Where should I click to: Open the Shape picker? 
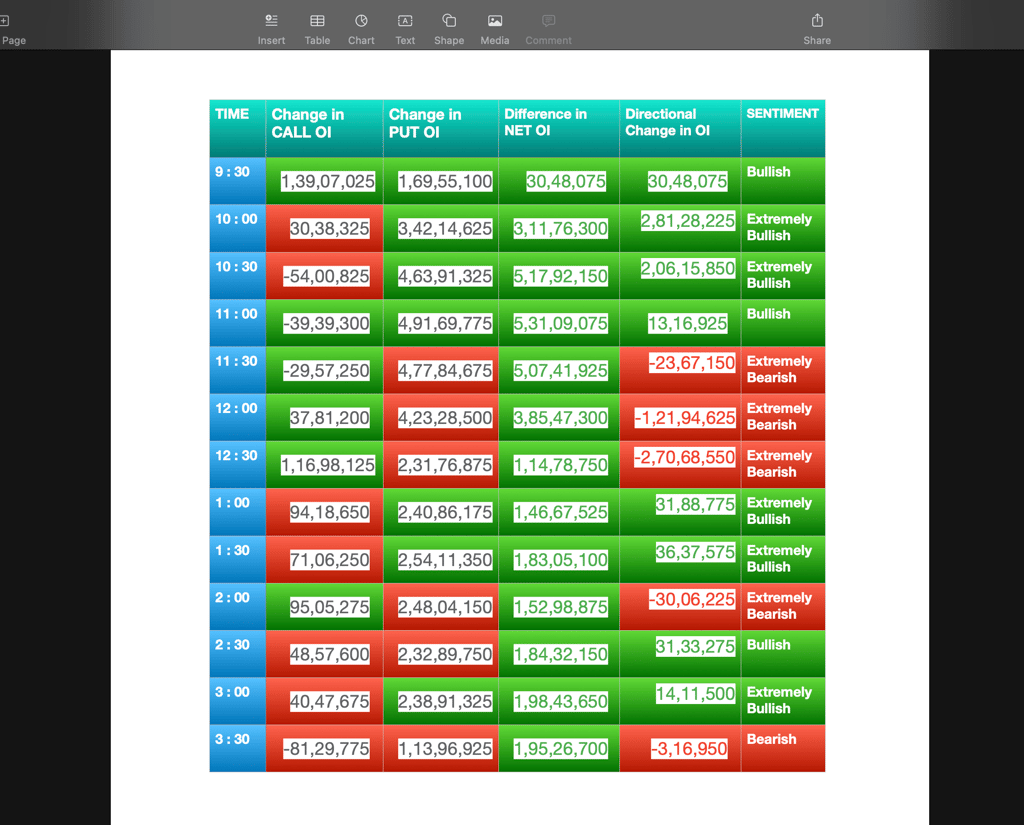click(x=449, y=29)
